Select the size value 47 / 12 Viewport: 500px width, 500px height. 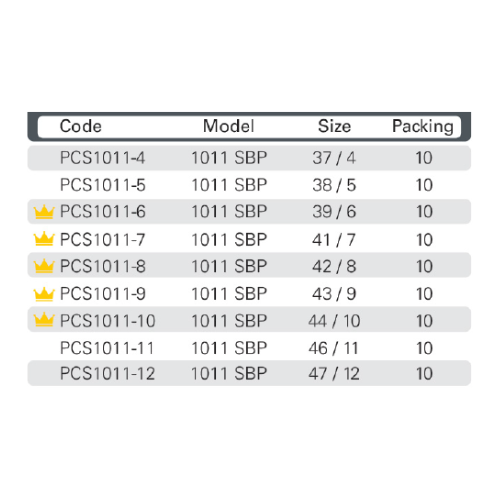(x=334, y=374)
